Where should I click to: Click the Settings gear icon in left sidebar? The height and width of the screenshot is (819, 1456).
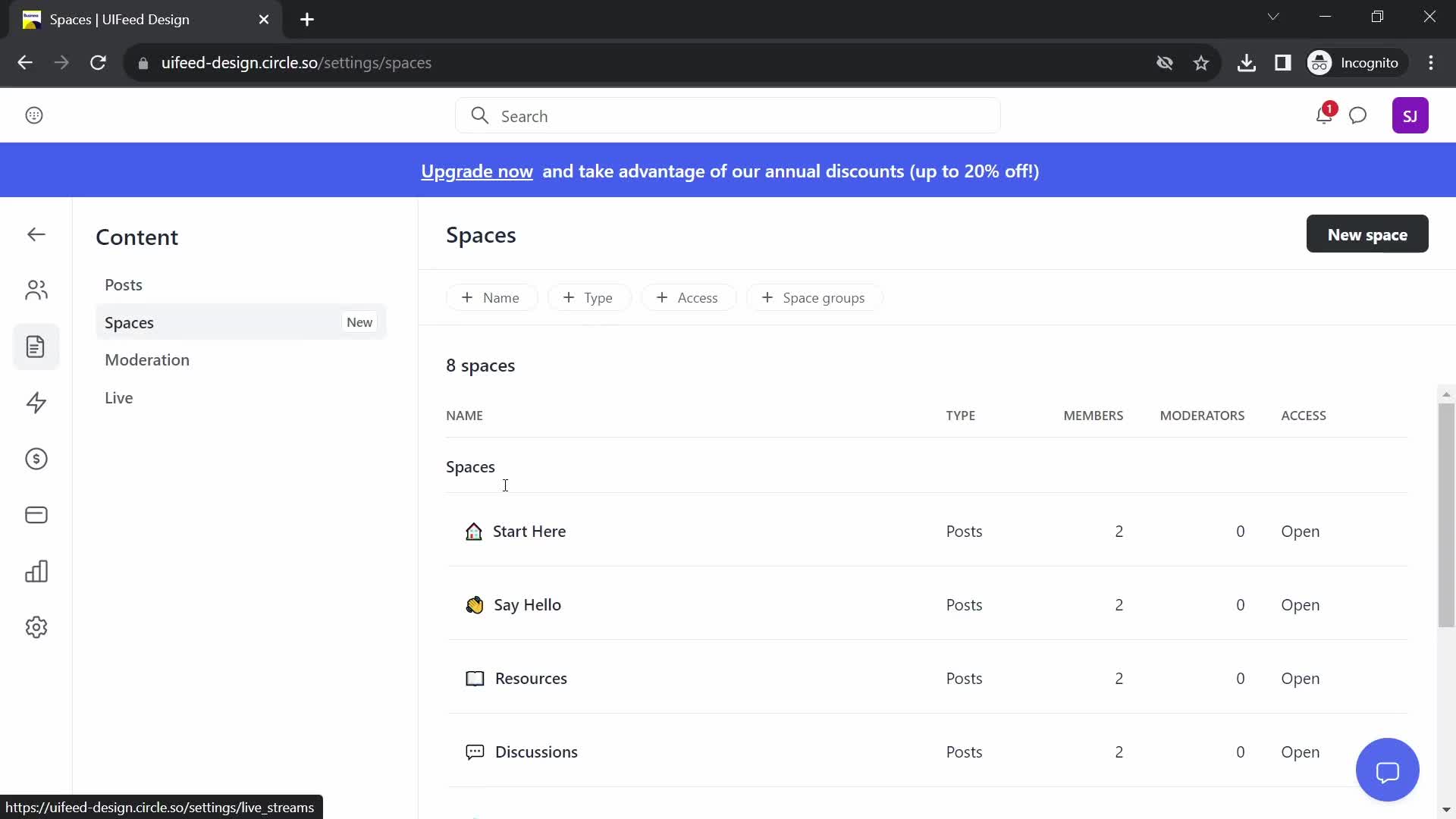click(36, 627)
